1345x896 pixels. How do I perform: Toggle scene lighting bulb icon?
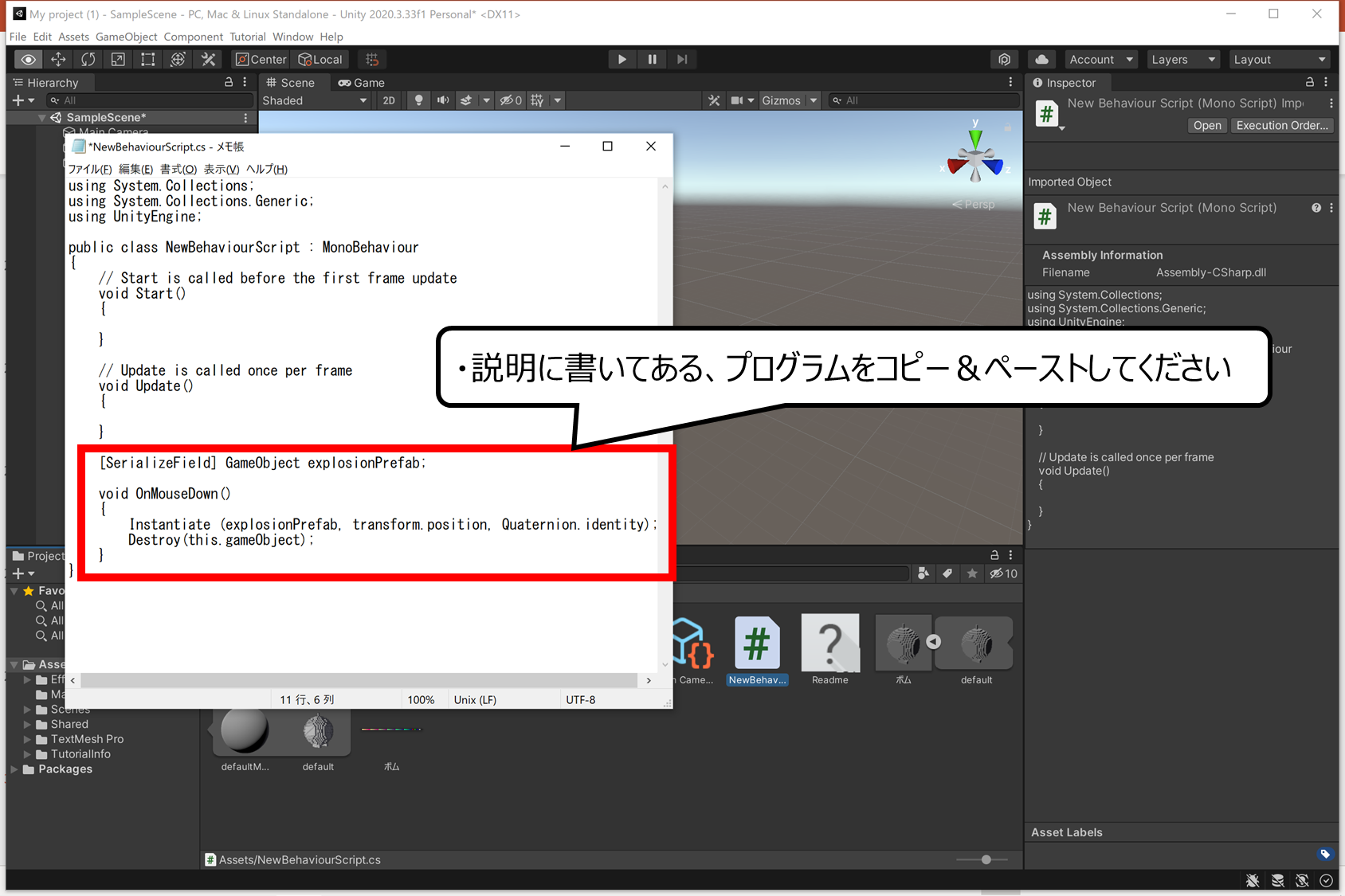click(418, 100)
